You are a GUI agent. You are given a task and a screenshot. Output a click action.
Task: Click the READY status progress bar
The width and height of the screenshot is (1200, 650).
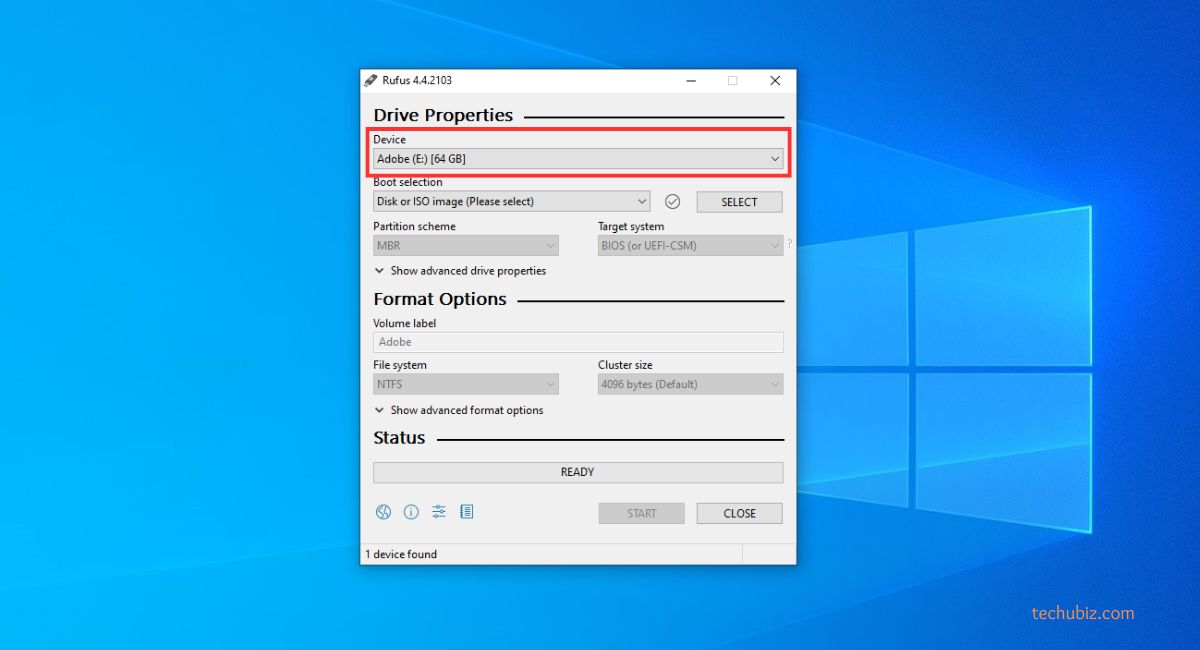(578, 472)
